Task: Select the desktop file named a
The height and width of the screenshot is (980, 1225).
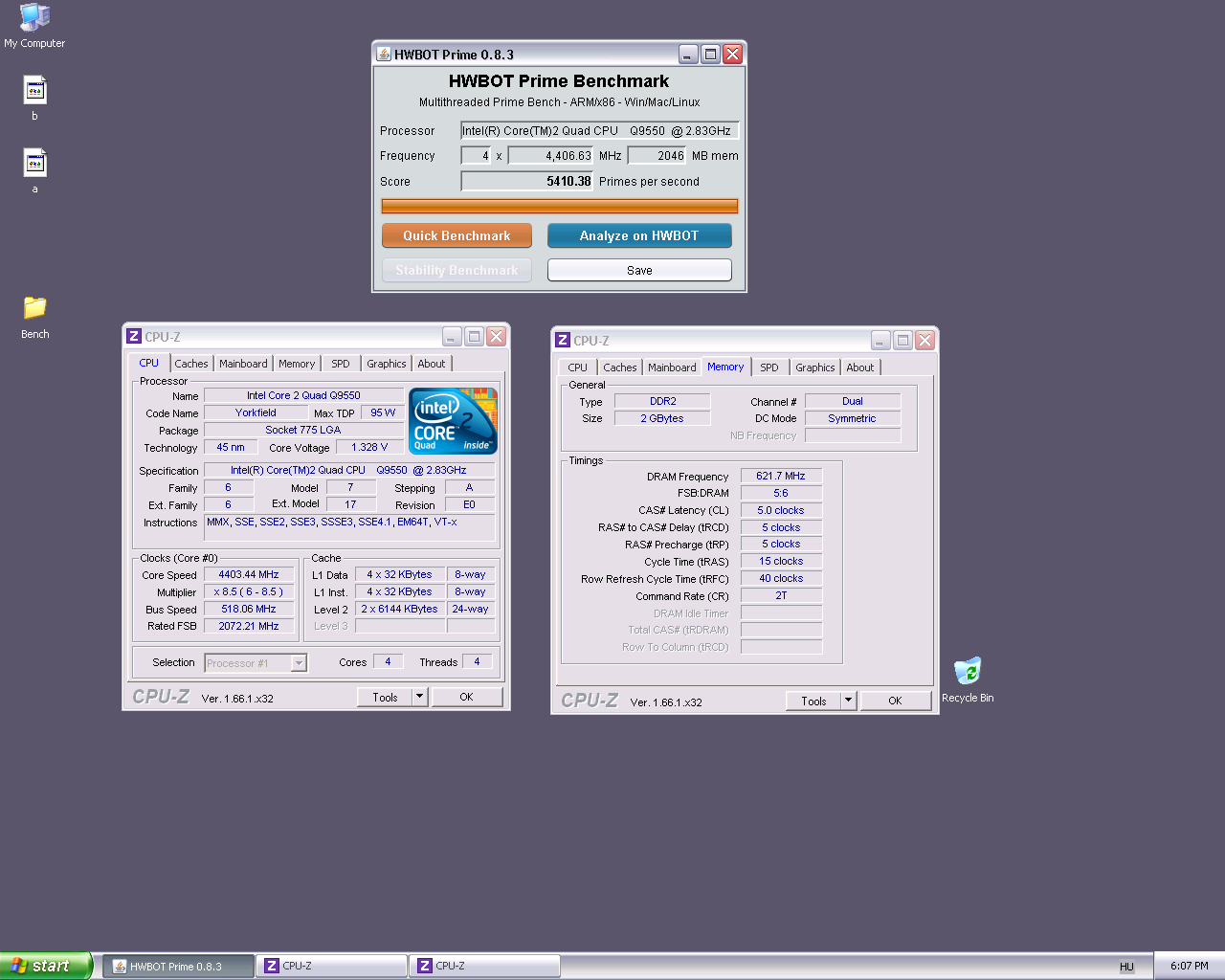Action: [35, 171]
